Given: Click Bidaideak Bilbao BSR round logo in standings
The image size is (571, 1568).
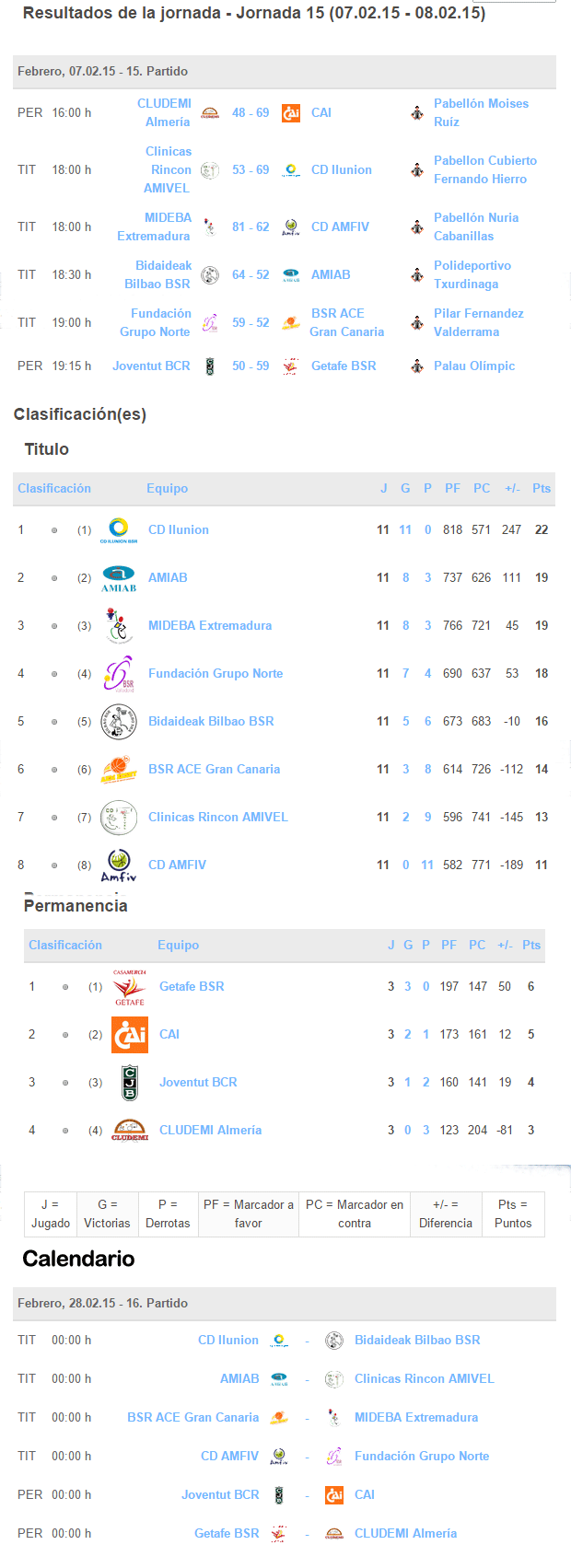Looking at the screenshot, I should [x=119, y=722].
